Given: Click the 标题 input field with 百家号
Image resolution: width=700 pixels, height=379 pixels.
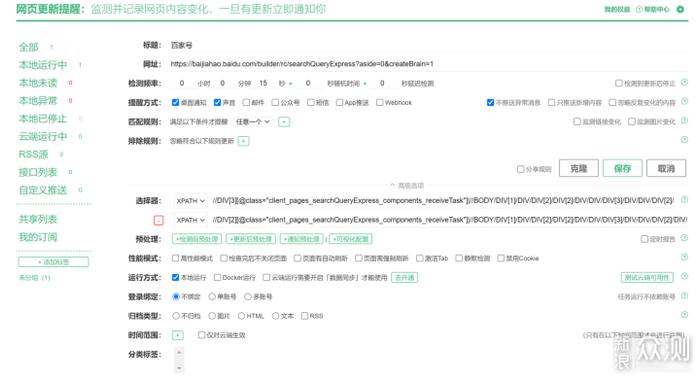Looking at the screenshot, I should pos(429,45).
